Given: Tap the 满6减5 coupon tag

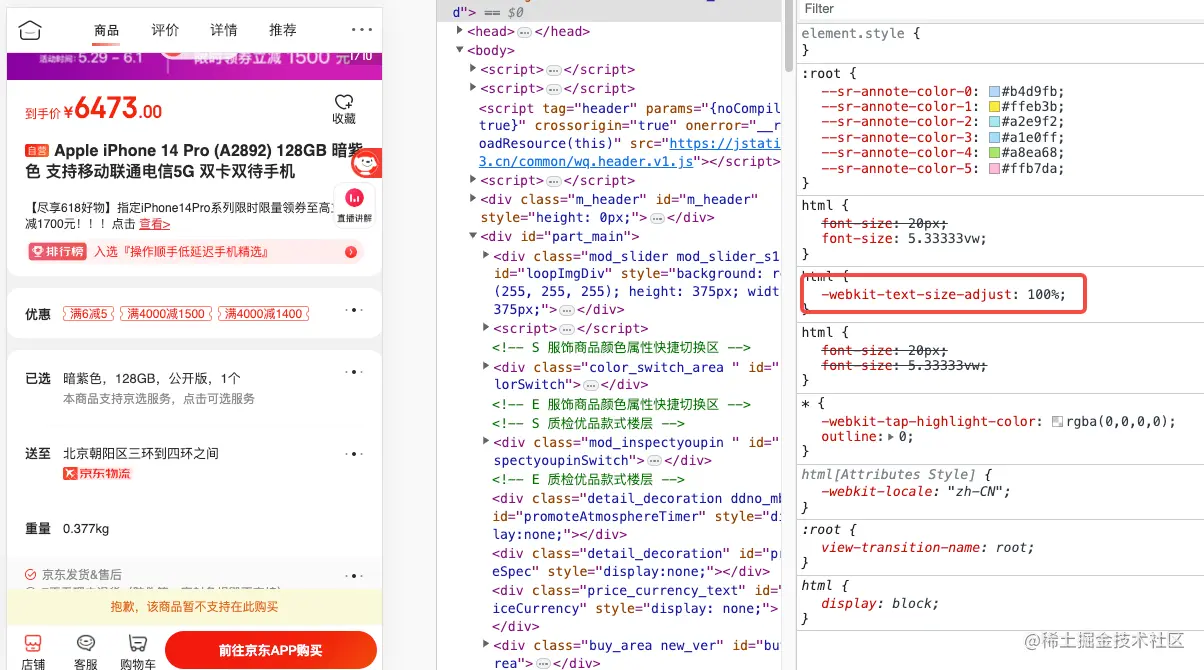Looking at the screenshot, I should (88, 314).
